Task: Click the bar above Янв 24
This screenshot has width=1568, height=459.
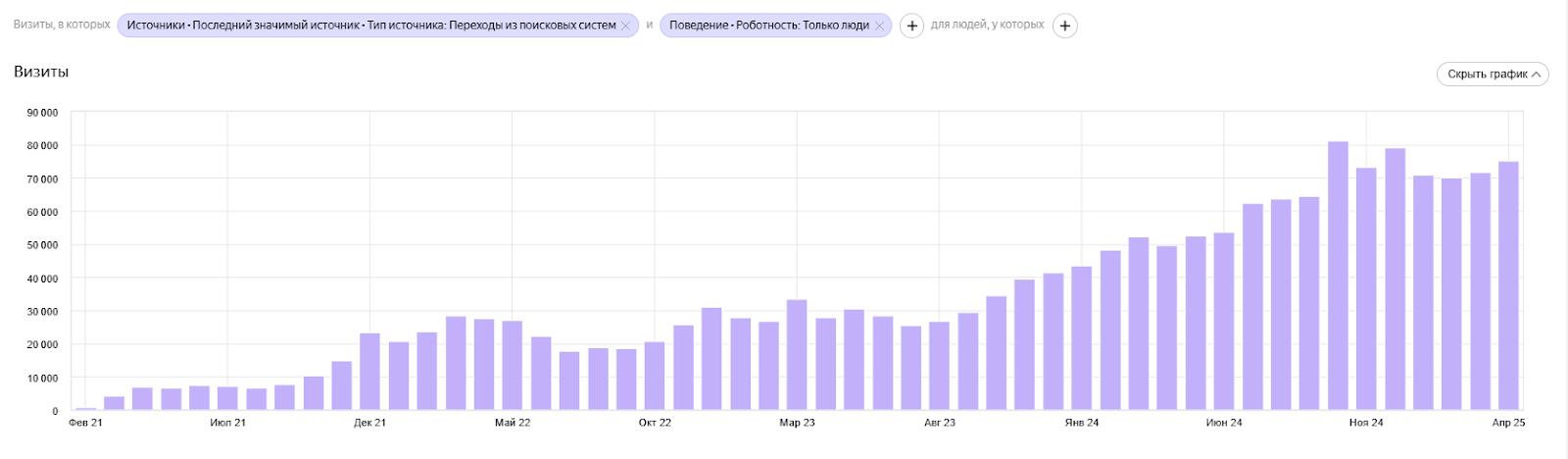Action: 1082,338
